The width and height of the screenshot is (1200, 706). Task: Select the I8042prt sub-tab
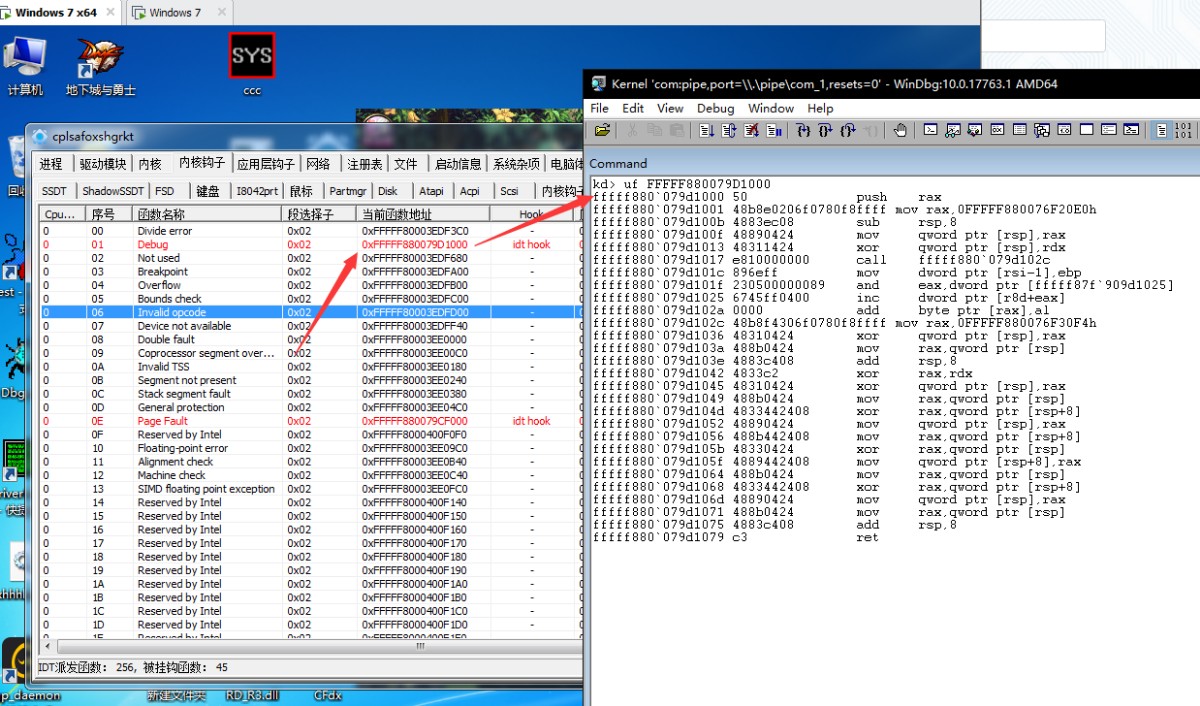257,191
